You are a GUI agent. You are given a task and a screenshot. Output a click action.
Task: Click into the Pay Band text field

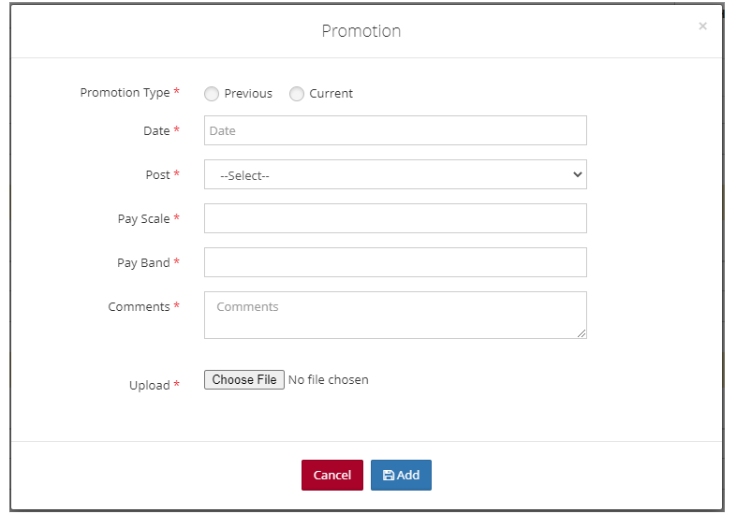[395, 263]
